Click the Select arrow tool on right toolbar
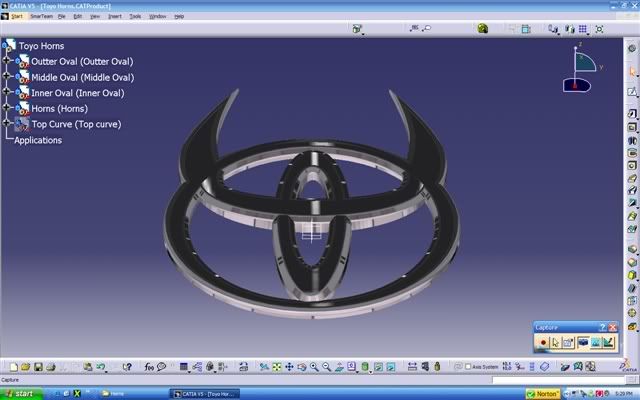The width and height of the screenshot is (640, 400). [x=632, y=72]
